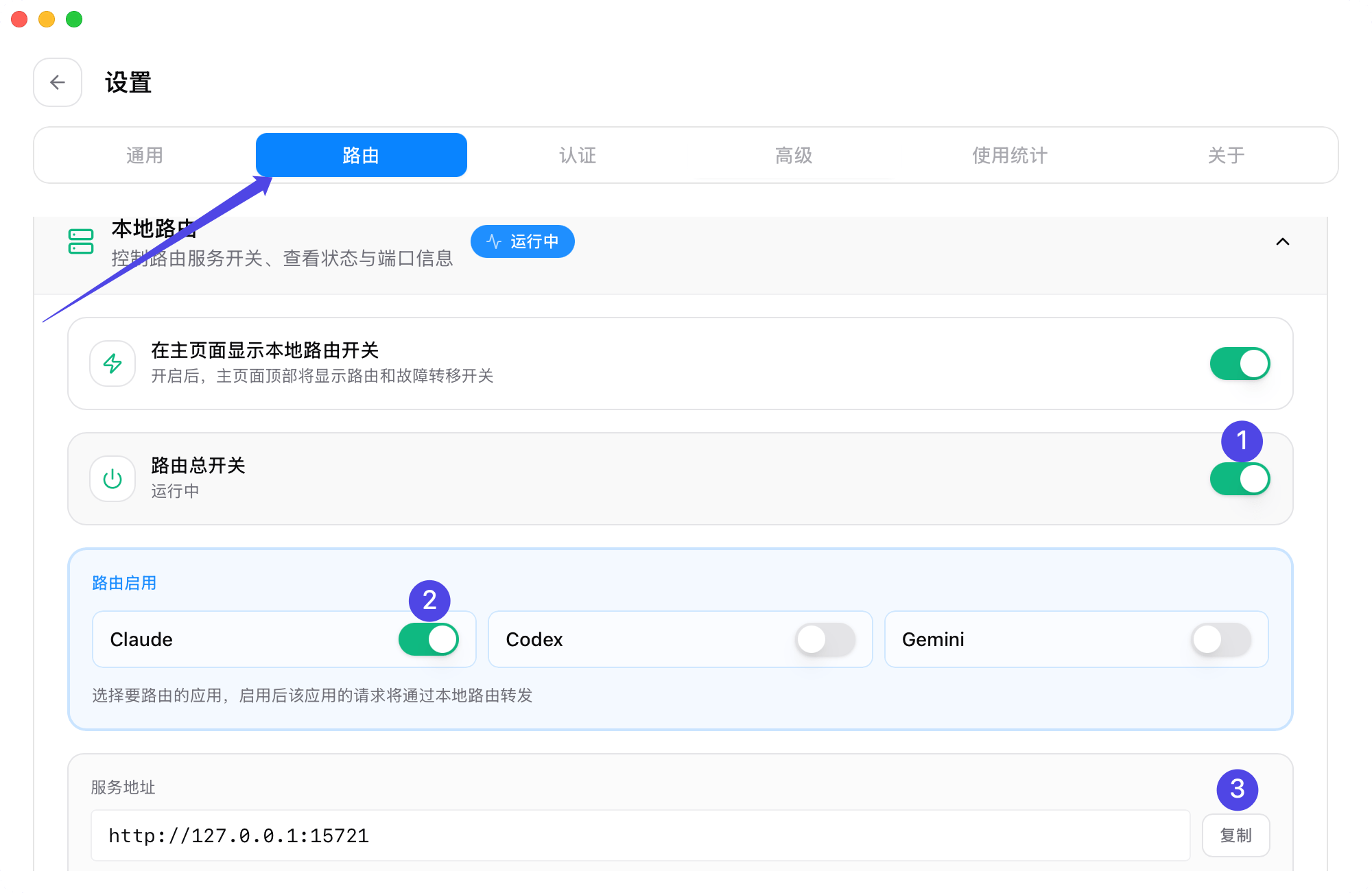Click the 路由启用 heading text
Viewport: 1372px width, 893px height.
124,583
